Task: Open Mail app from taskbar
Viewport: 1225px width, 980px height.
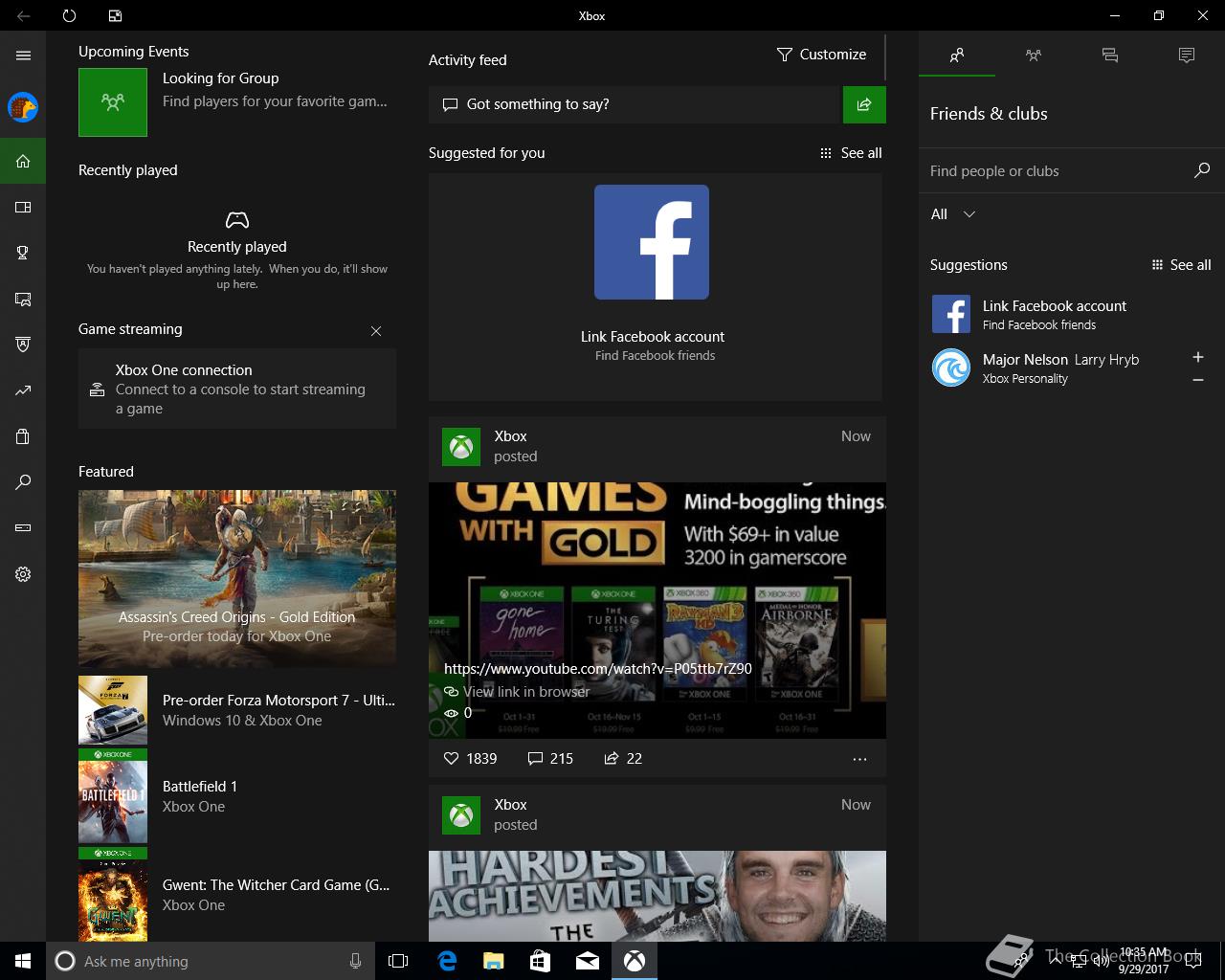Action: click(x=588, y=961)
